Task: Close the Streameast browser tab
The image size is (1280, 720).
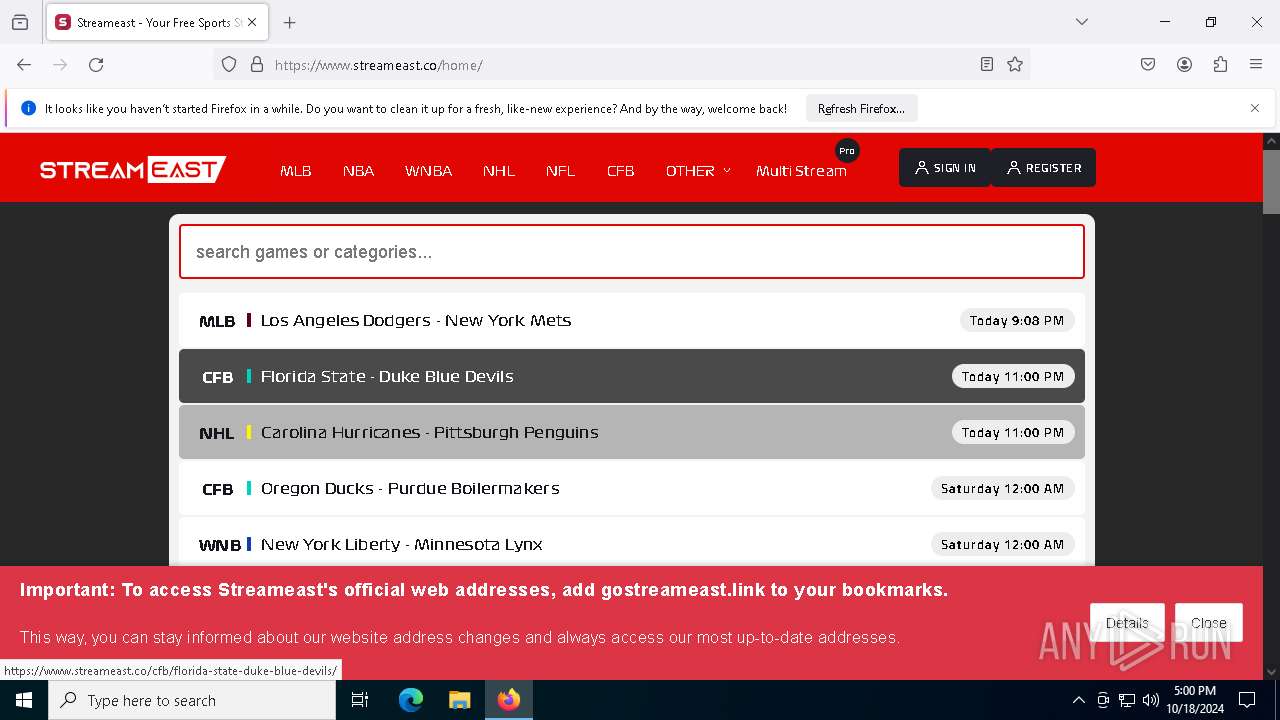Action: 252,22
